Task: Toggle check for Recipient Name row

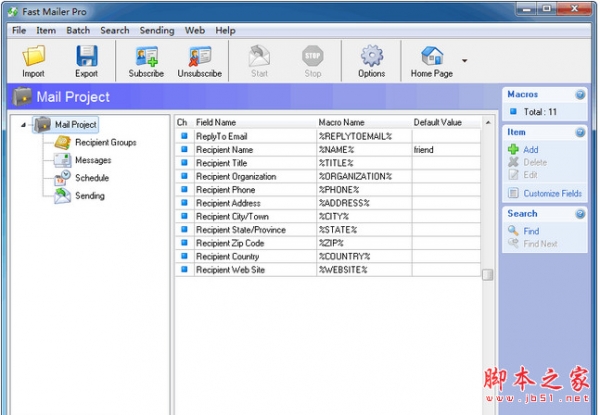Action: point(184,149)
